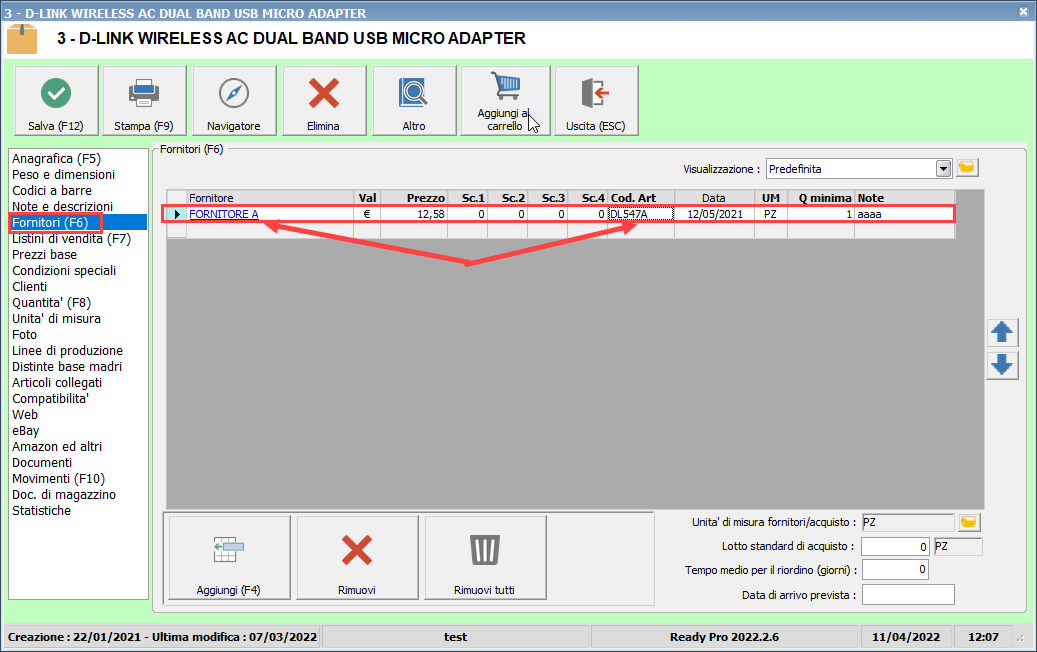Image resolution: width=1037 pixels, height=652 pixels.
Task: Open the eBay section
Action: click(26, 430)
